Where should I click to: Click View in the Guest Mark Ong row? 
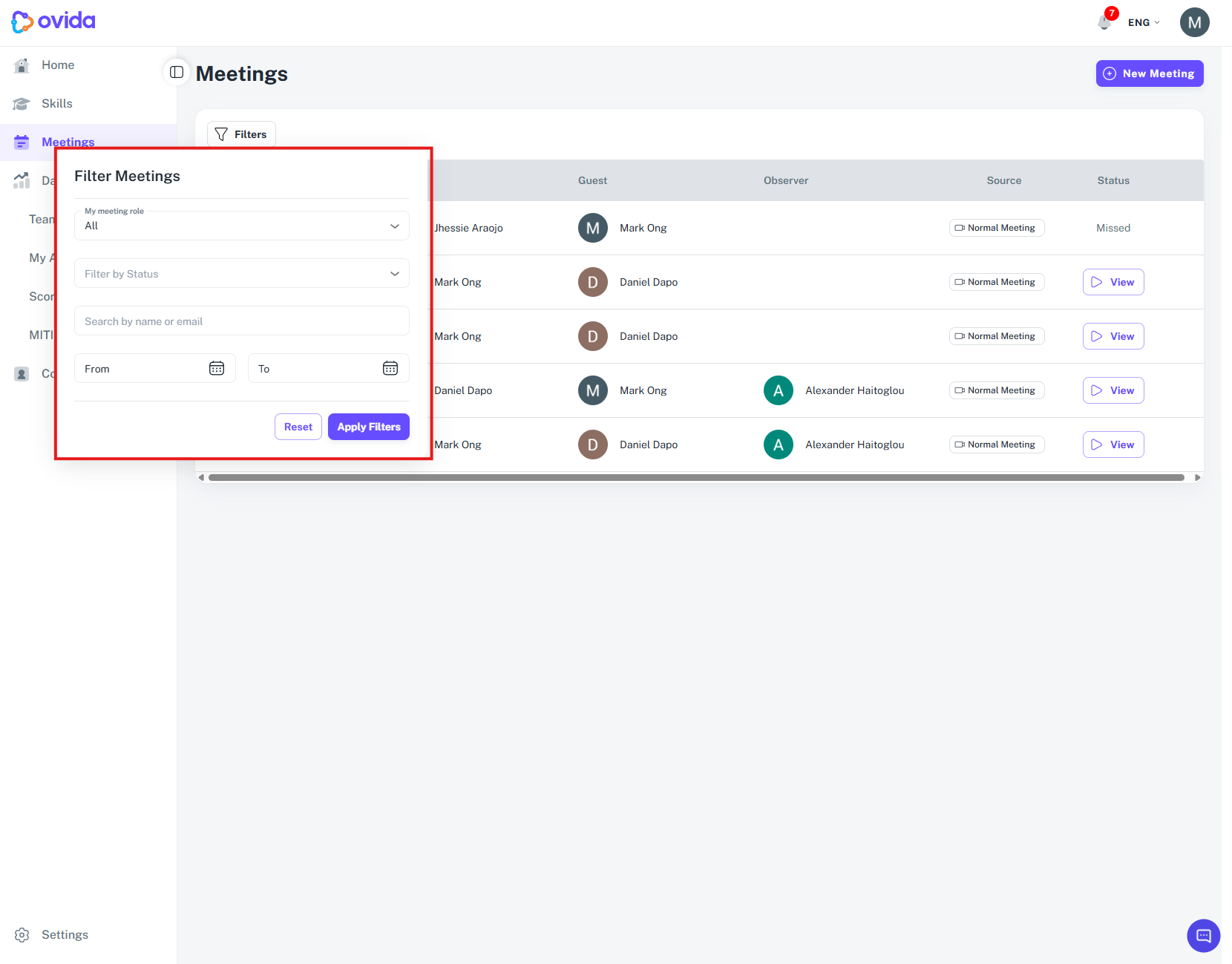tap(1113, 390)
